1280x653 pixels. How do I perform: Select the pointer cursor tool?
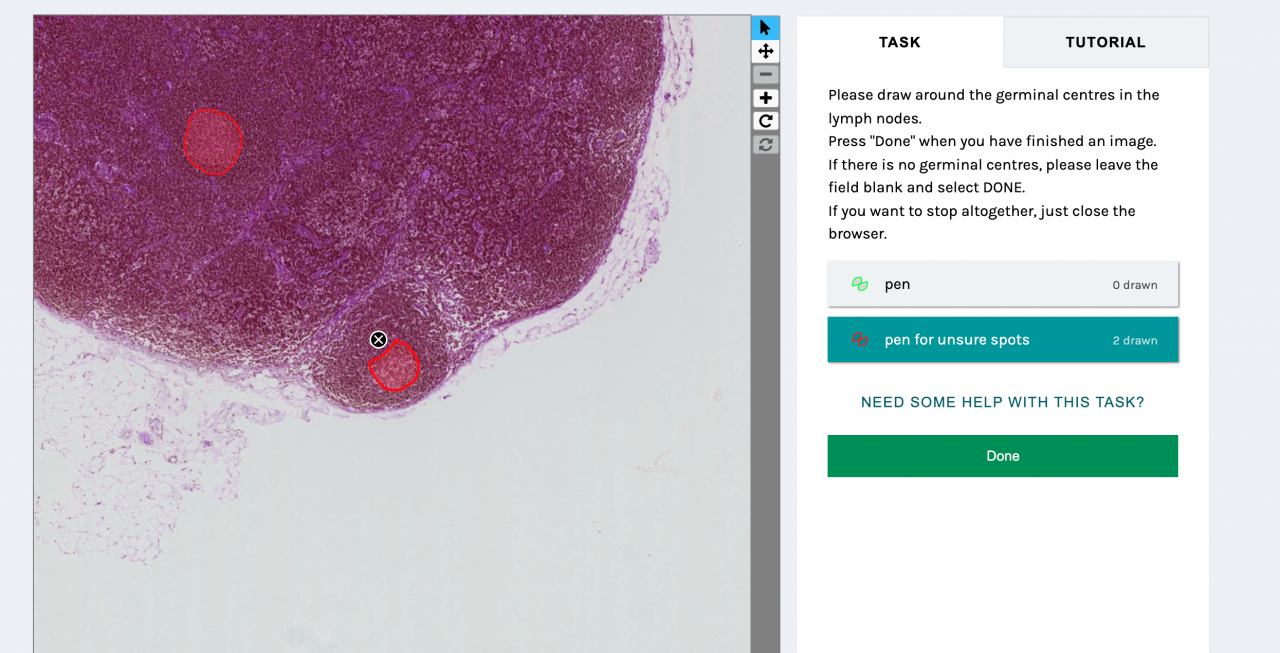(765, 28)
